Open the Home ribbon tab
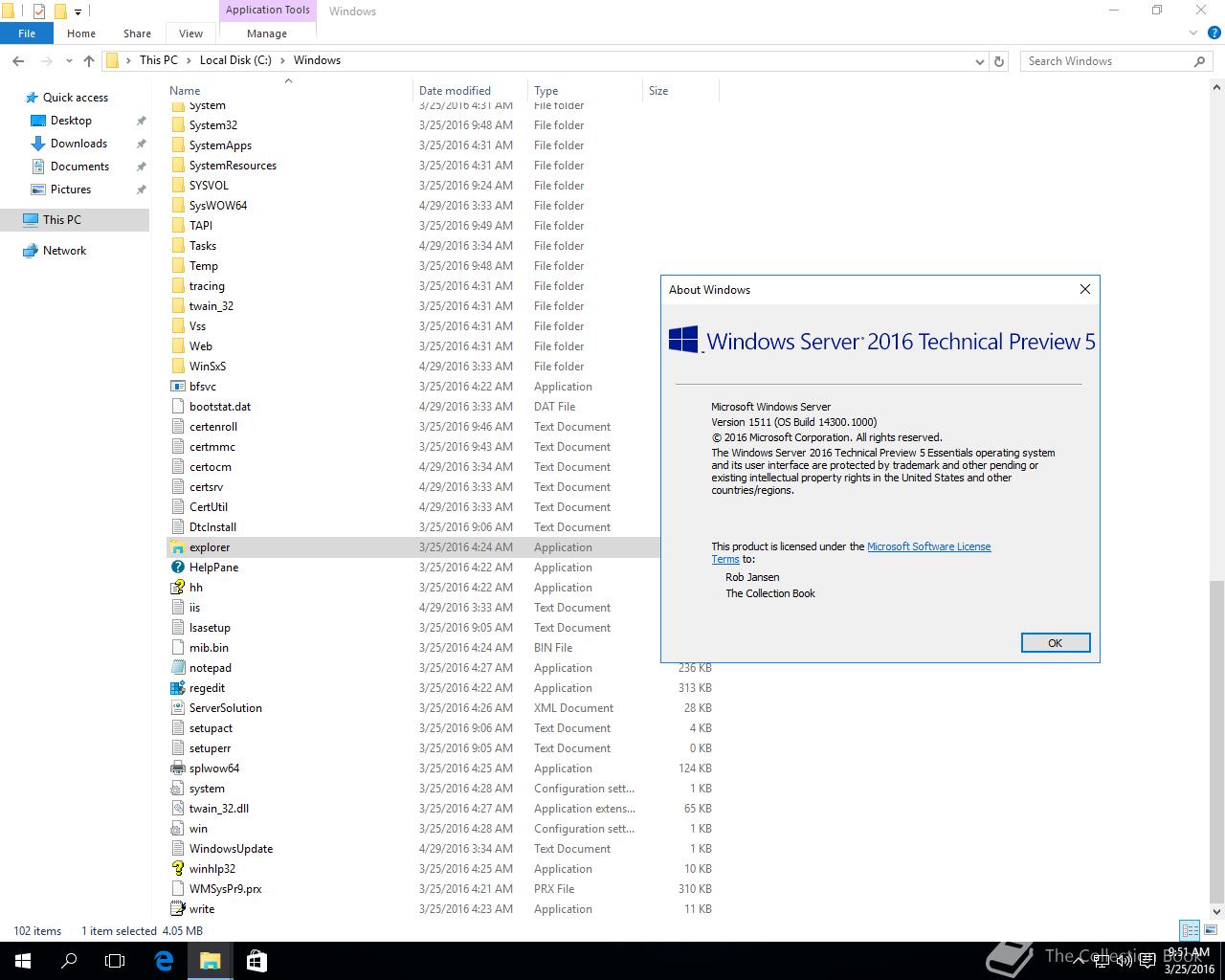This screenshot has height=980, width=1225. coord(81,33)
